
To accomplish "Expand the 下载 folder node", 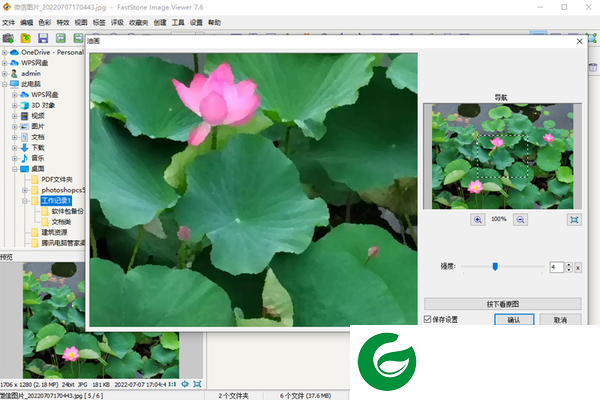I will (x=15, y=147).
